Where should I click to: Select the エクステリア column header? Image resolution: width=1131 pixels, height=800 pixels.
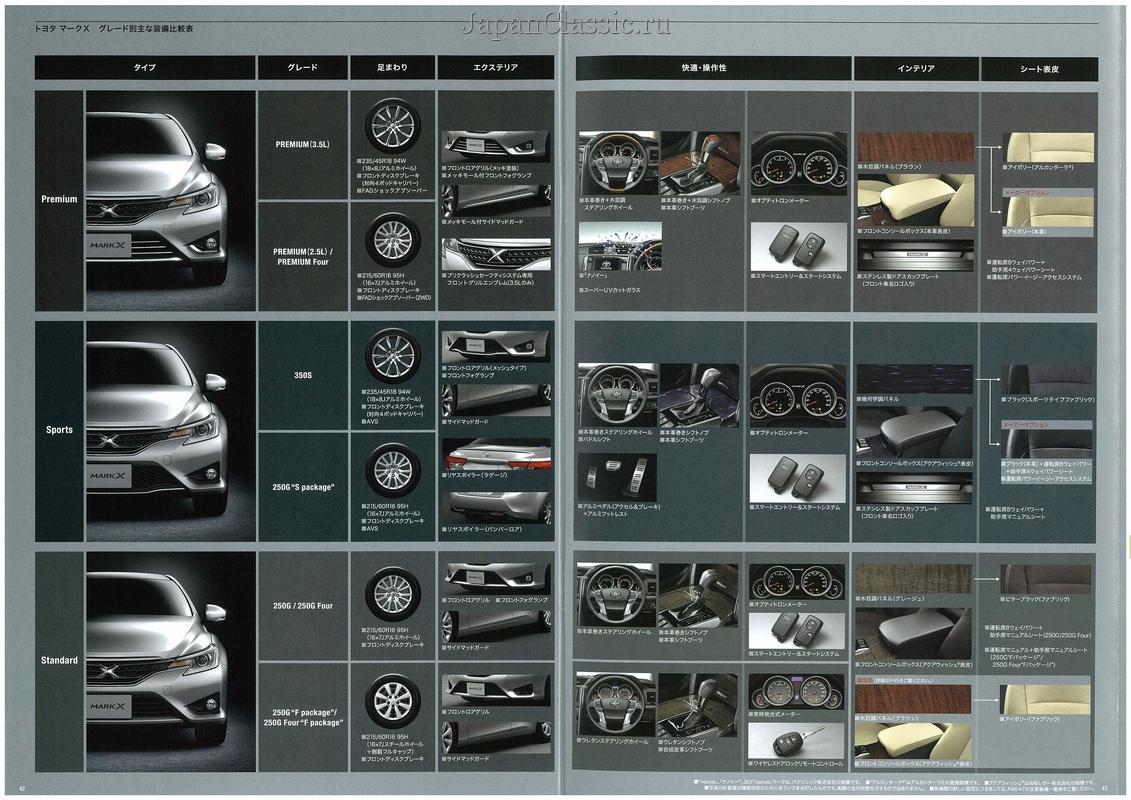coord(496,67)
